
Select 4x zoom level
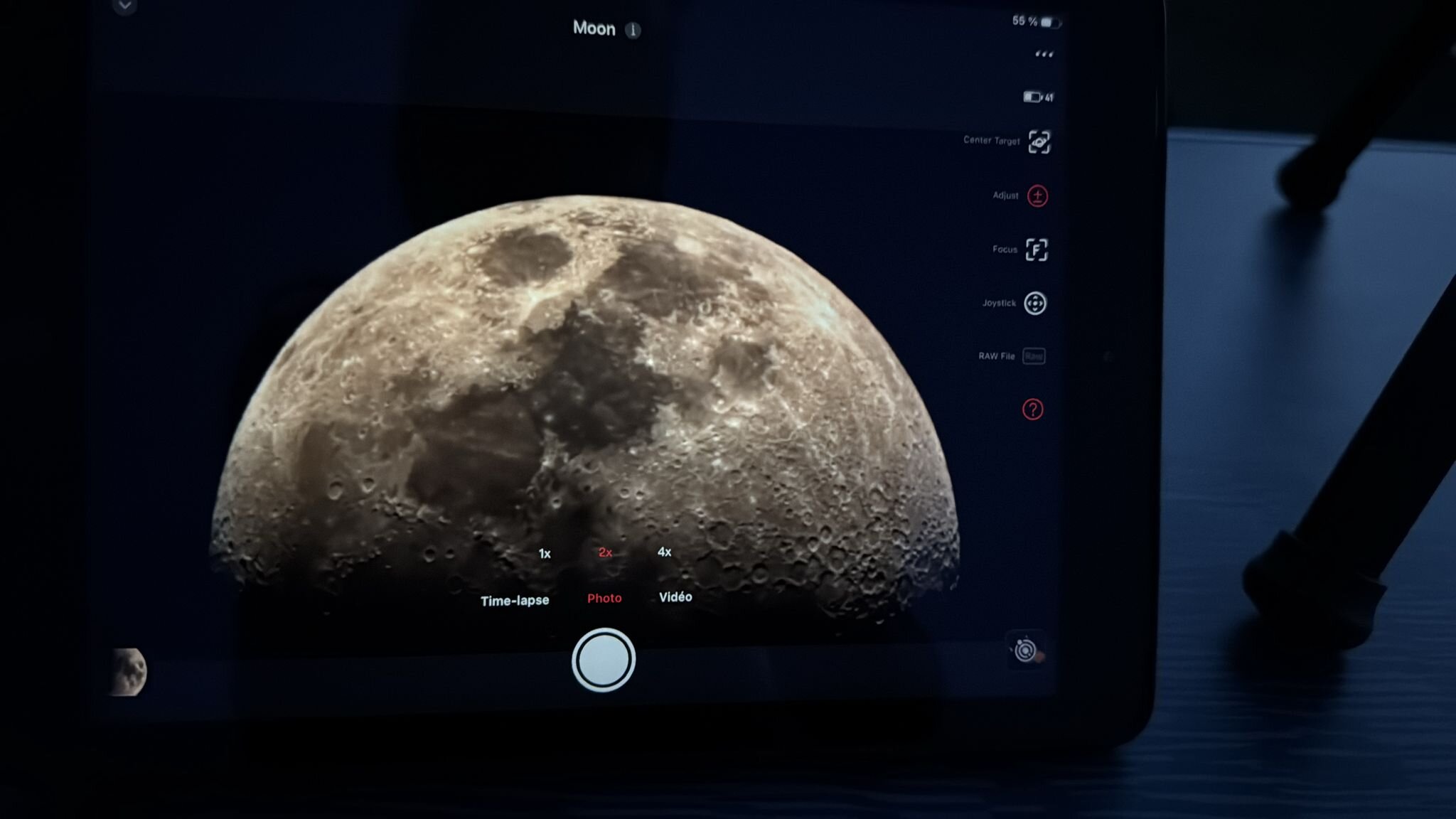[664, 552]
